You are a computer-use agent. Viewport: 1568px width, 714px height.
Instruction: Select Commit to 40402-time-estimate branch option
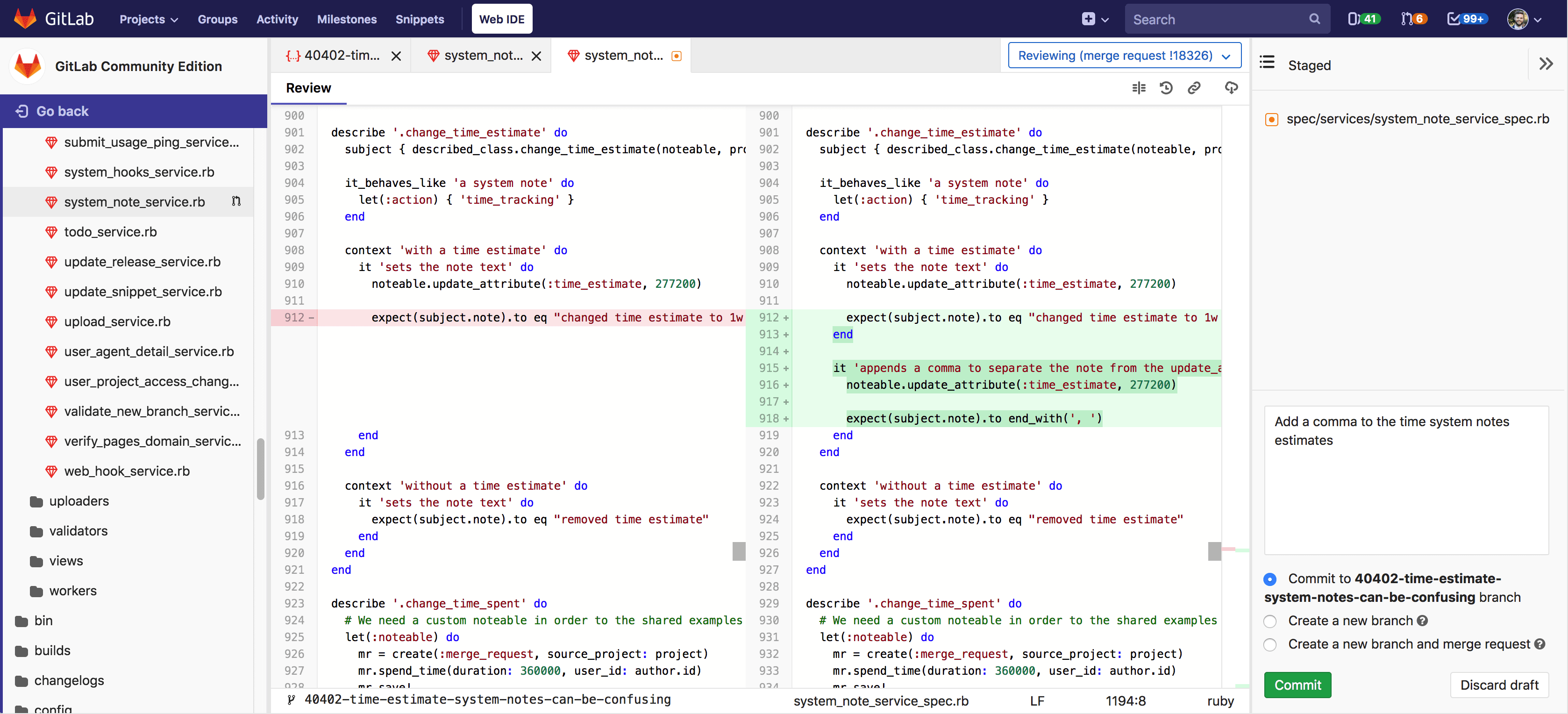[x=1270, y=579]
